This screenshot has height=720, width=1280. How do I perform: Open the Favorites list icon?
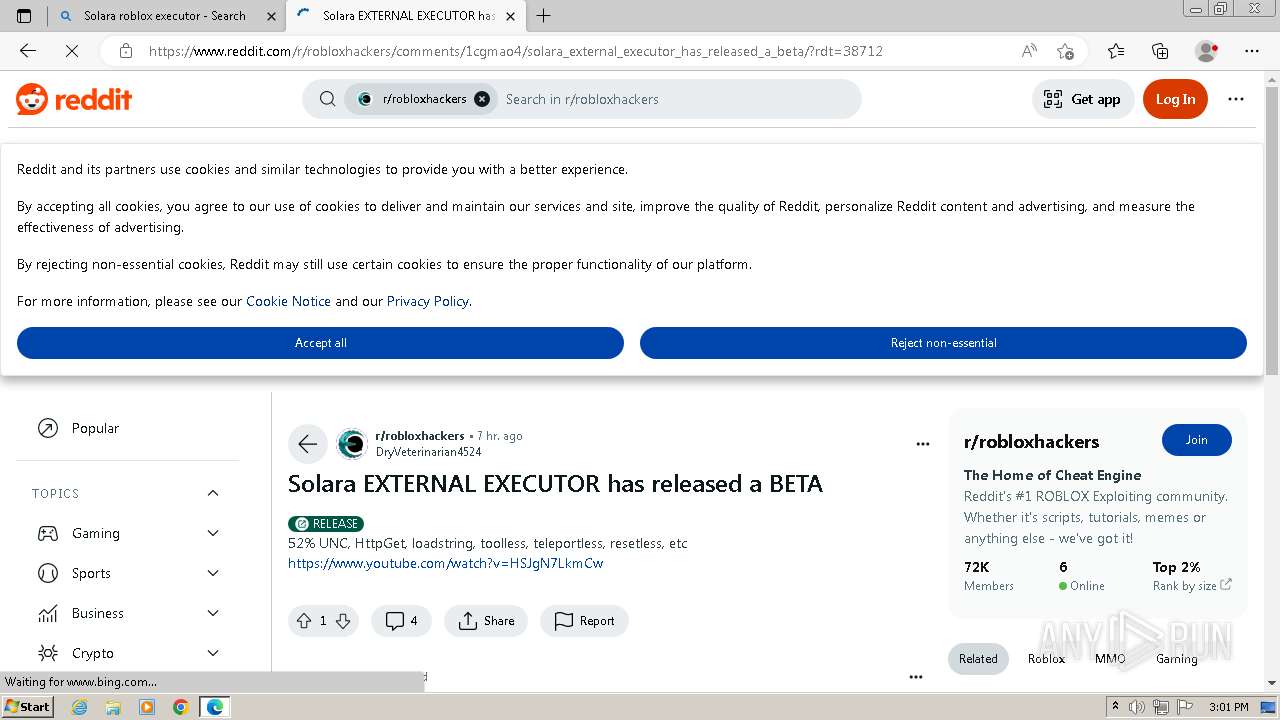click(1116, 51)
